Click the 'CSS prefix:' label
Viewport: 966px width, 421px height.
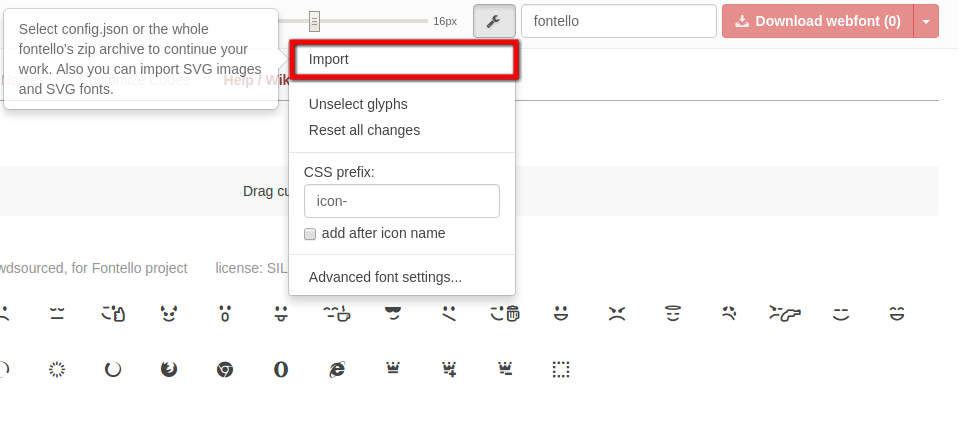pyautogui.click(x=339, y=172)
